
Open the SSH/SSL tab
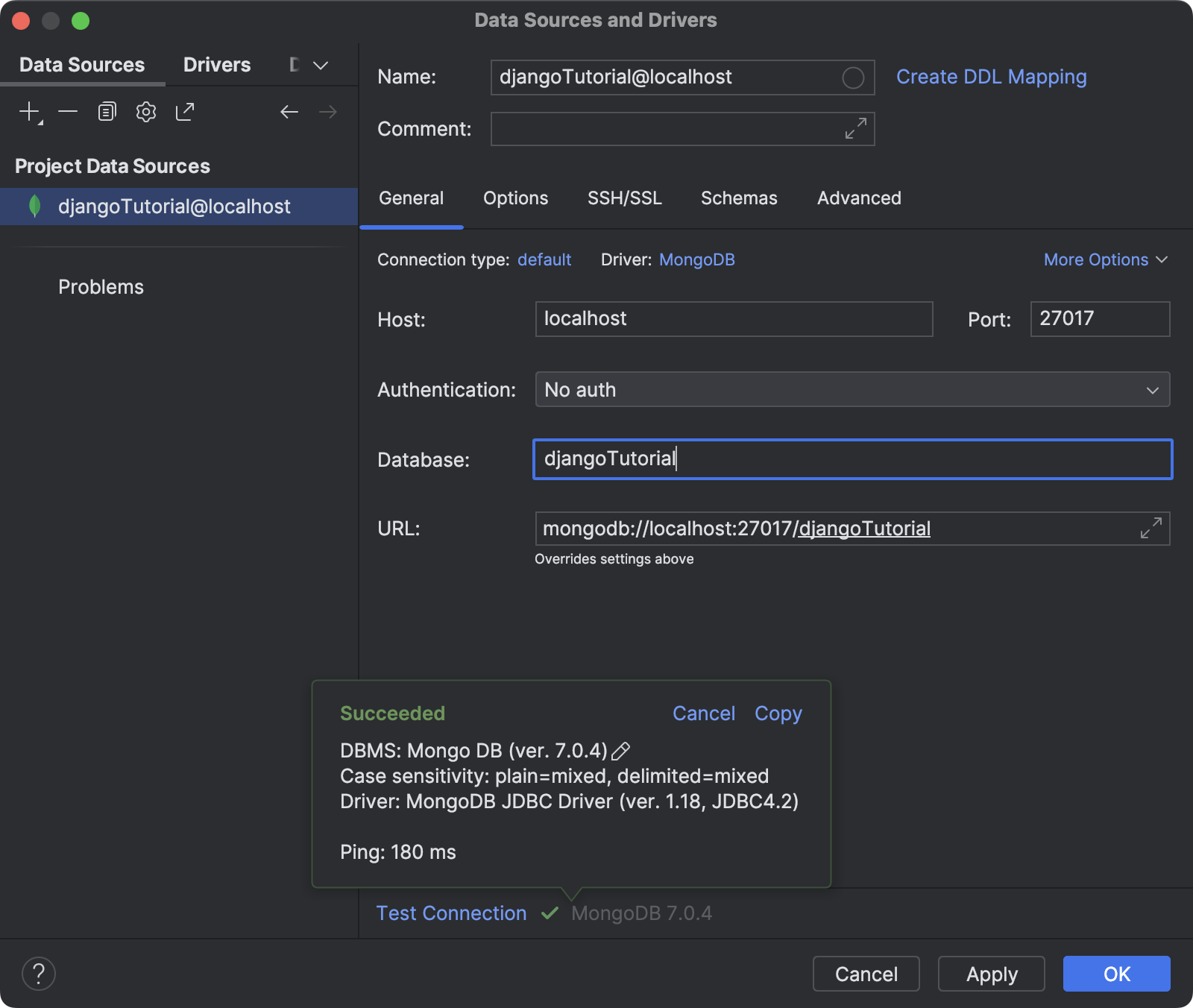(x=624, y=198)
